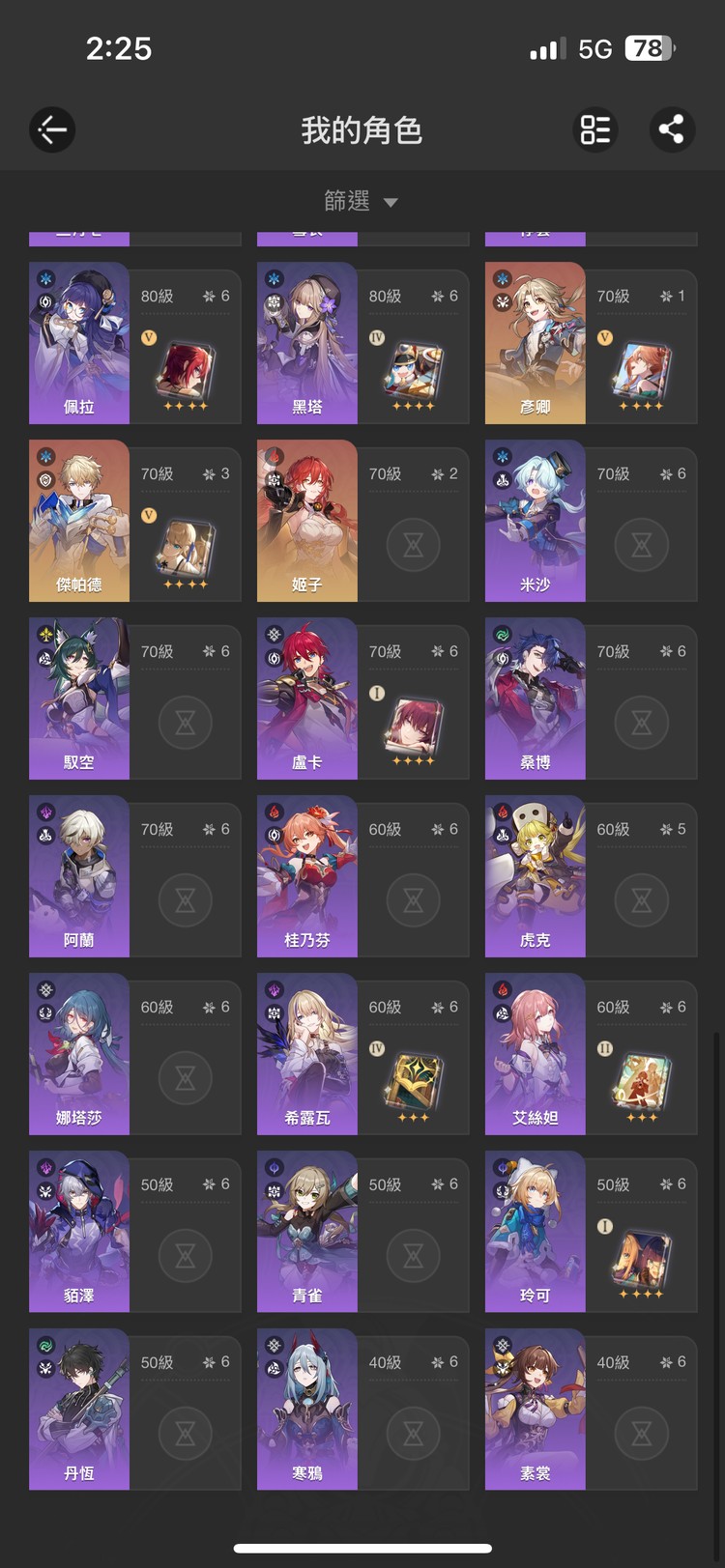Open 艾絲妲's light cone icon
Image resolution: width=725 pixels, height=1568 pixels.
(641, 1081)
